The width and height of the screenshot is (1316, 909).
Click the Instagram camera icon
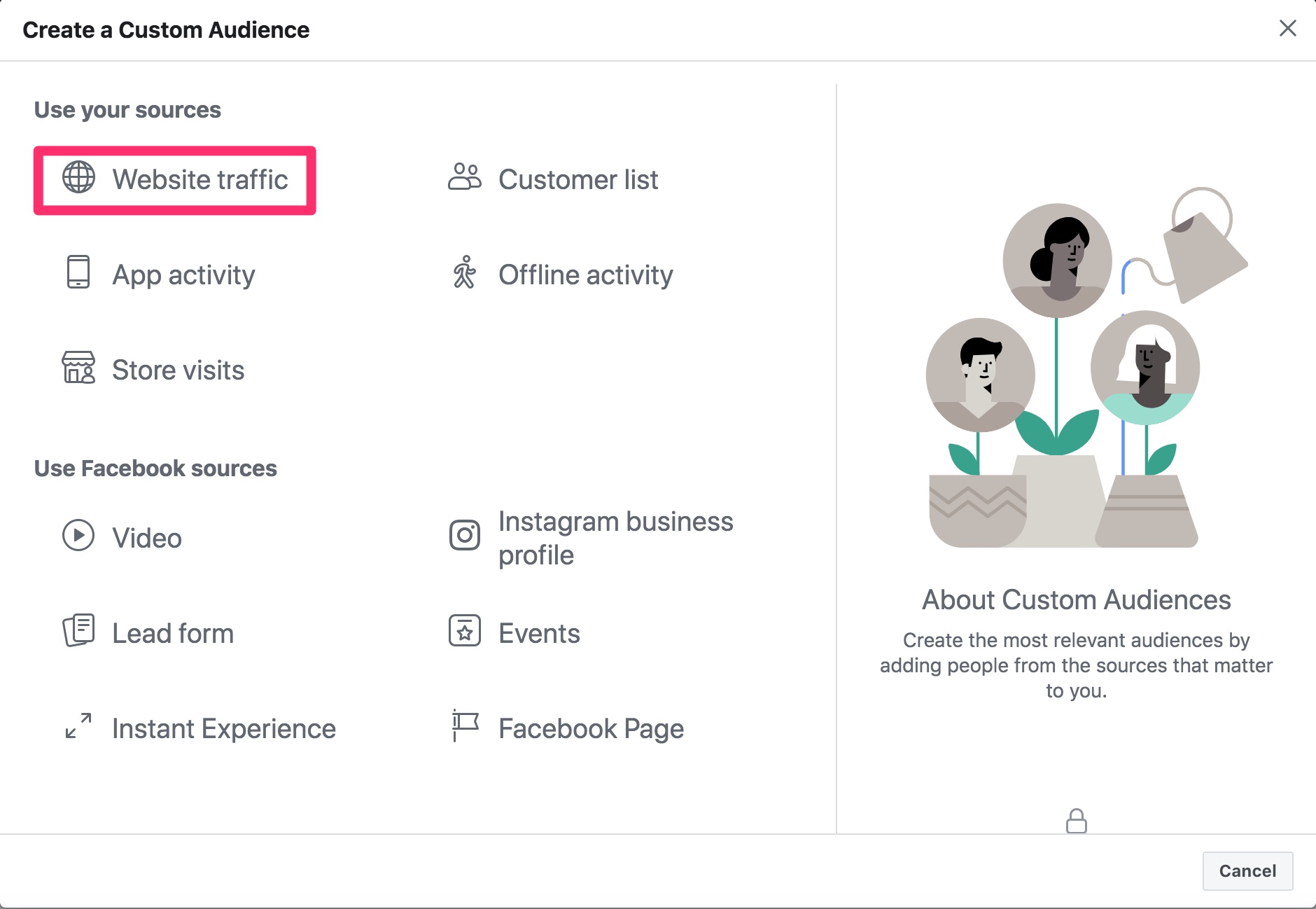[465, 536]
